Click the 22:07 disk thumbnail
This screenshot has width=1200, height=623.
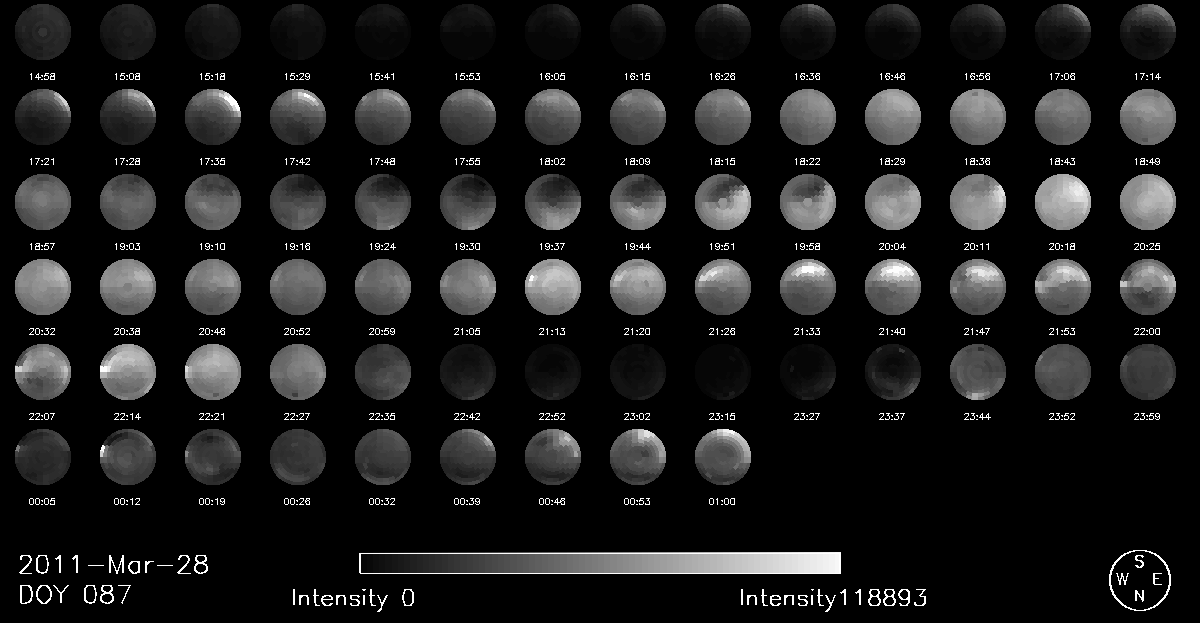pyautogui.click(x=42, y=371)
